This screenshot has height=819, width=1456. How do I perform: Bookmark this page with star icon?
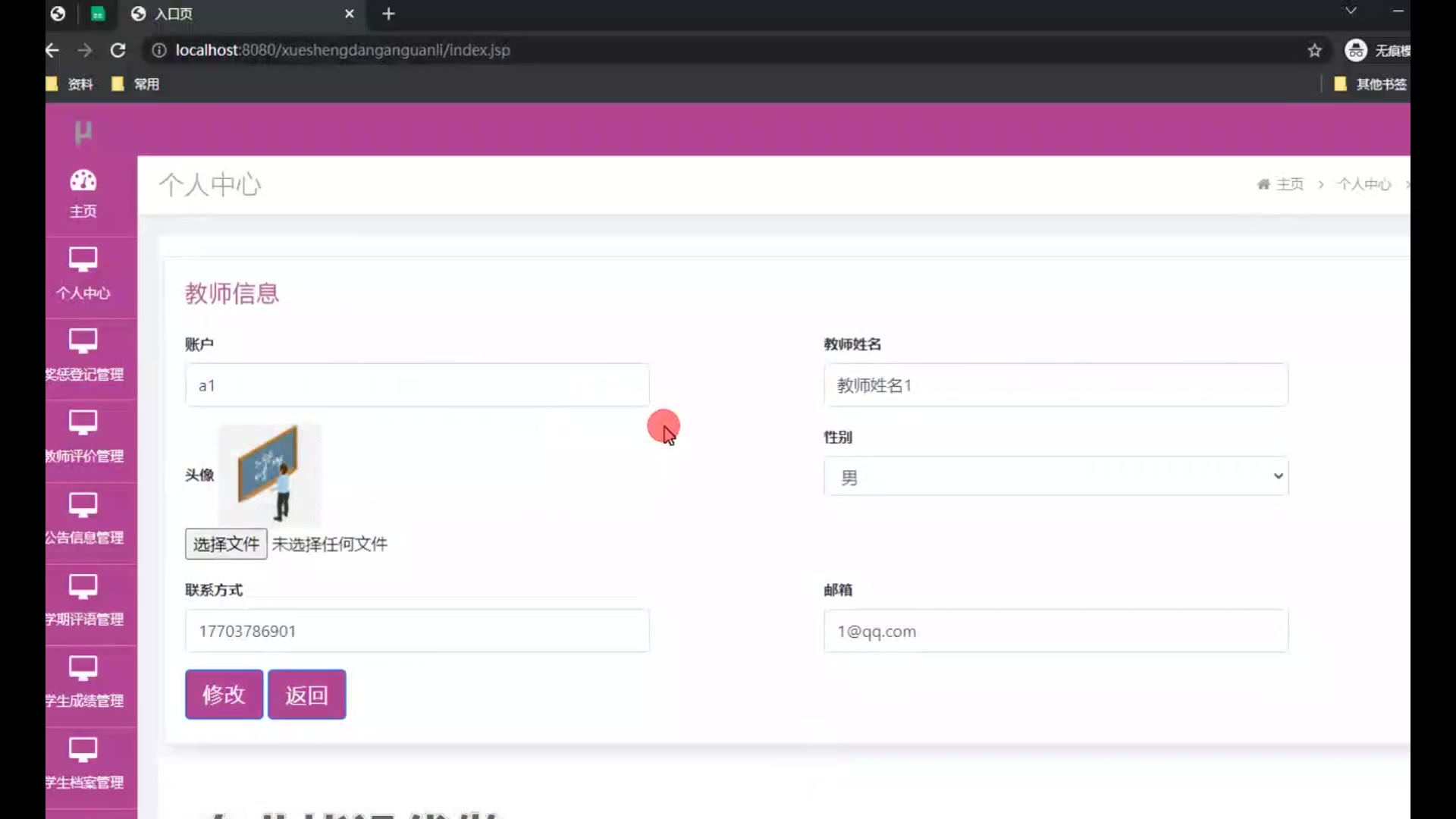(1314, 50)
